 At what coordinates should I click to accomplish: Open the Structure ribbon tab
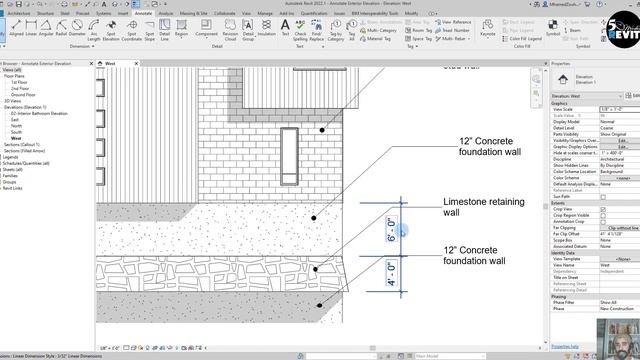pos(45,13)
